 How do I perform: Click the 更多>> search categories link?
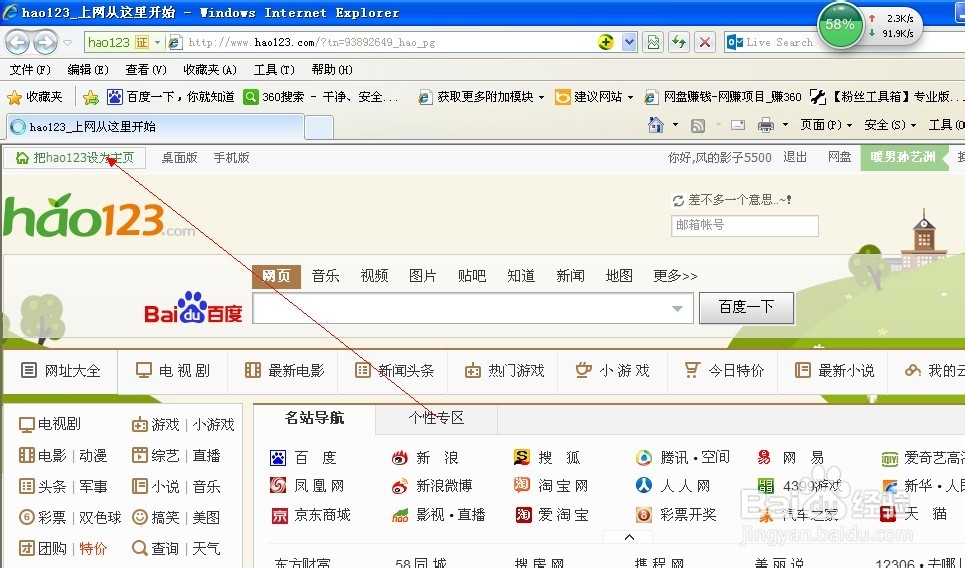point(675,276)
